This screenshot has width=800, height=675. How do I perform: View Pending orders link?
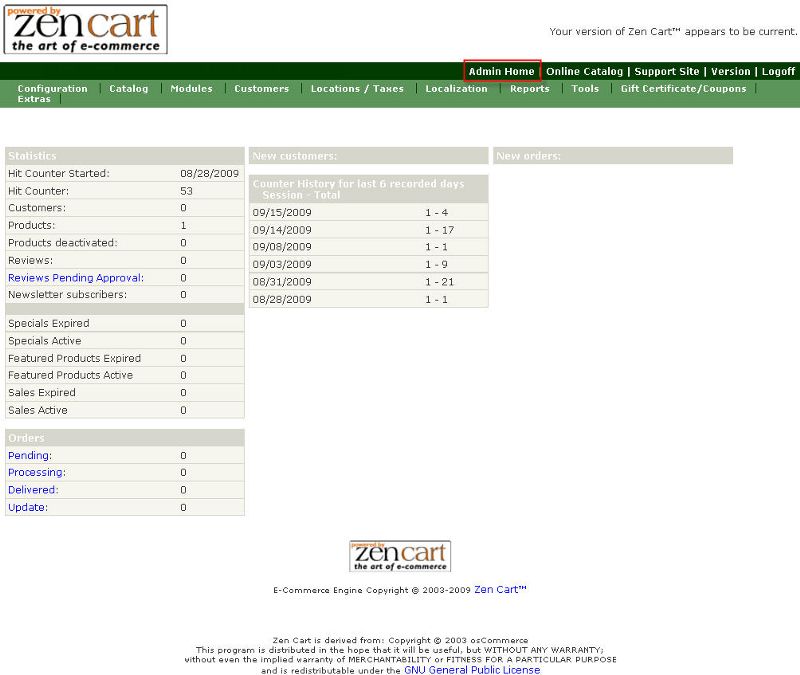point(29,456)
